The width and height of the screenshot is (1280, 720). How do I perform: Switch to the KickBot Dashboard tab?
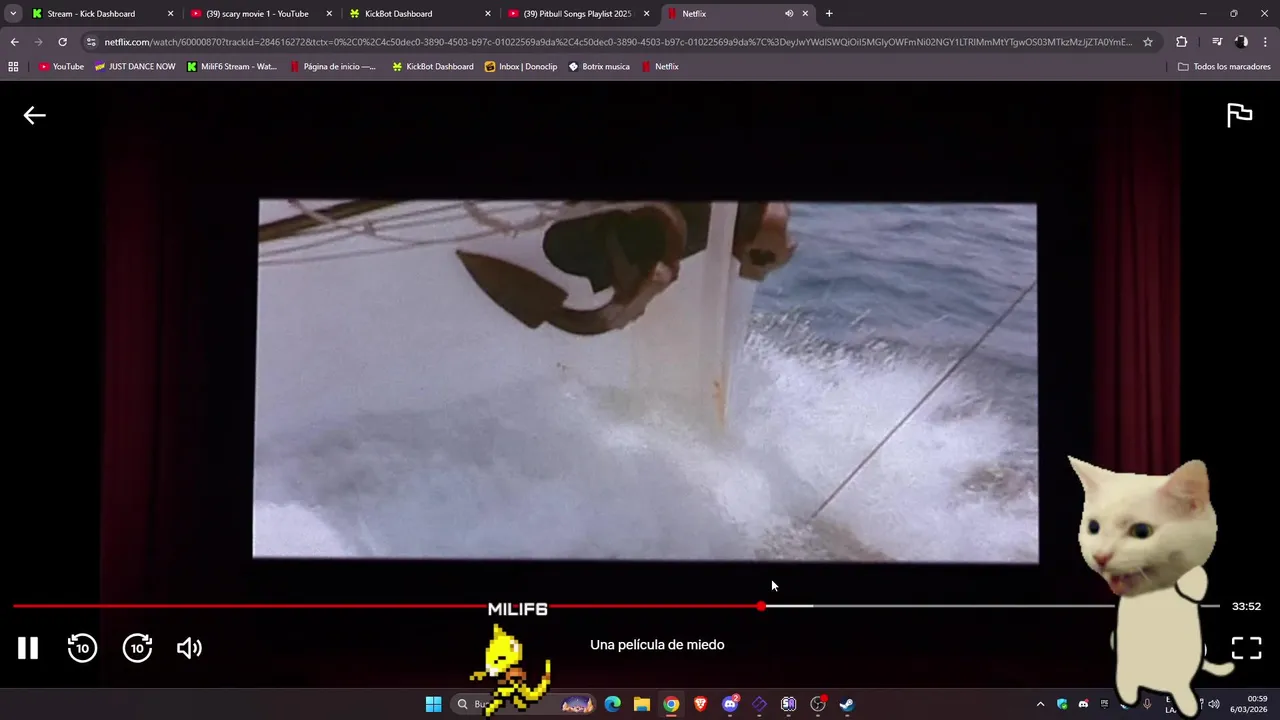[x=419, y=14]
